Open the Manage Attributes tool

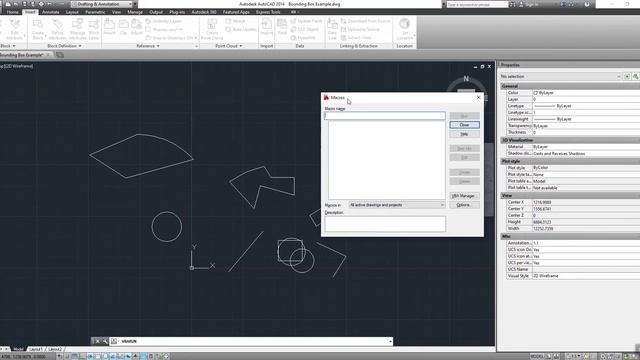pos(77,29)
